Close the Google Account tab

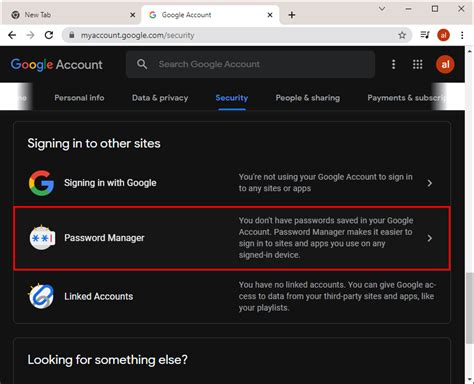(270, 15)
